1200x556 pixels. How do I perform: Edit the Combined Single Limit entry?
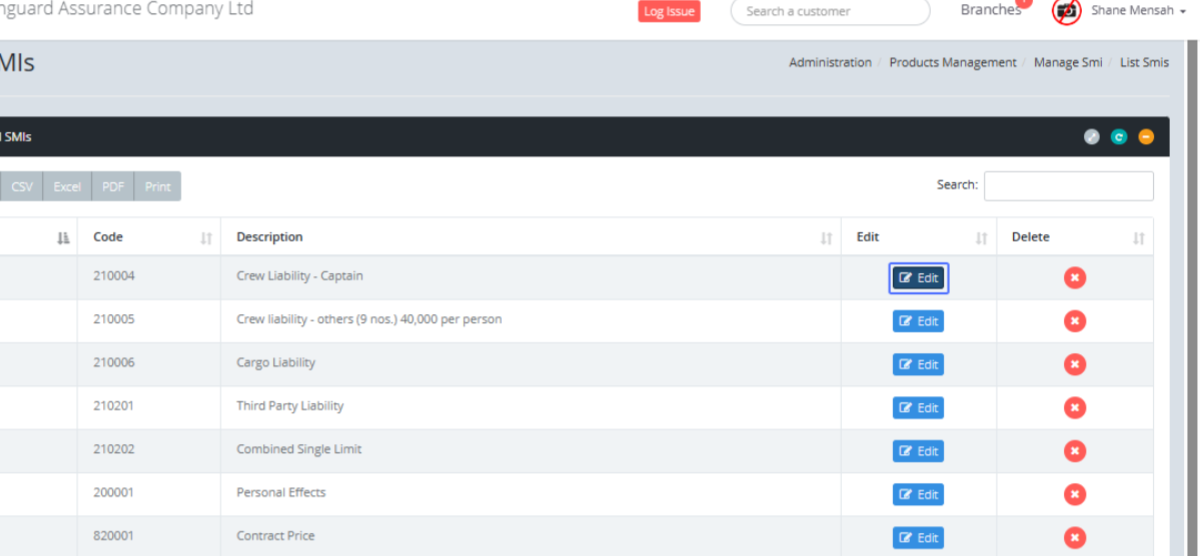(918, 451)
